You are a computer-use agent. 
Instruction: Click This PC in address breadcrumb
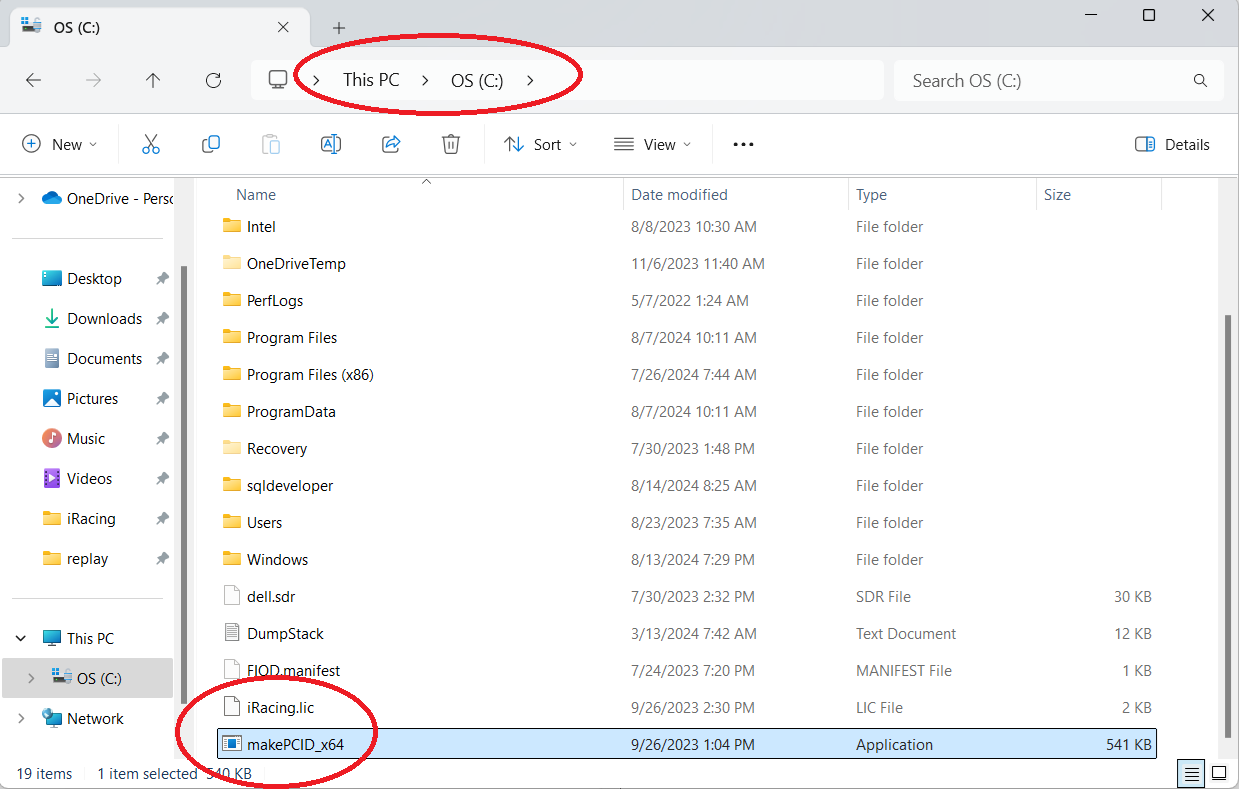click(371, 80)
